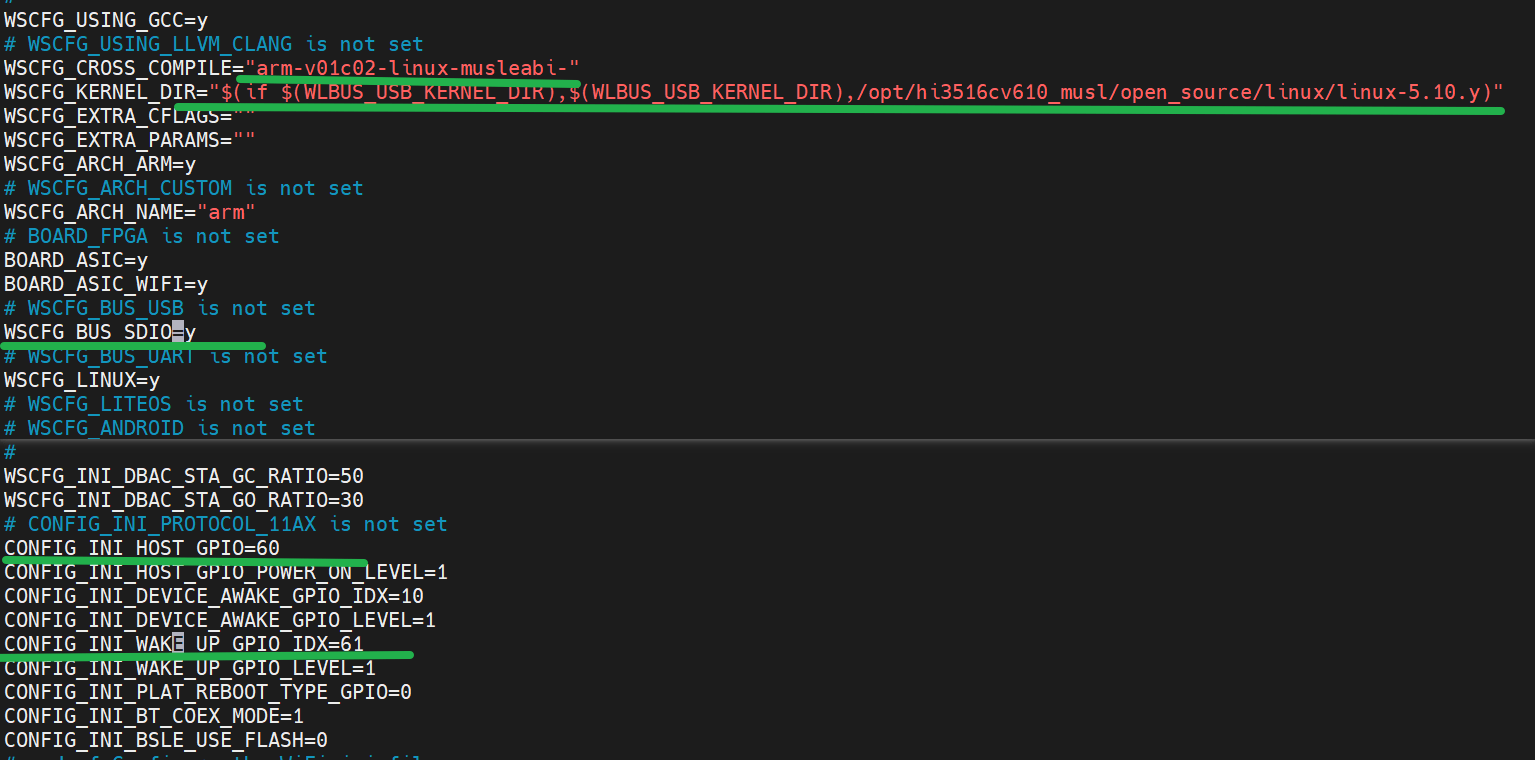Screen dimensions: 1535x760
Task: Place cursor on WSCFG_USING_LLVM_CLANG comment line
Action: coord(213,44)
